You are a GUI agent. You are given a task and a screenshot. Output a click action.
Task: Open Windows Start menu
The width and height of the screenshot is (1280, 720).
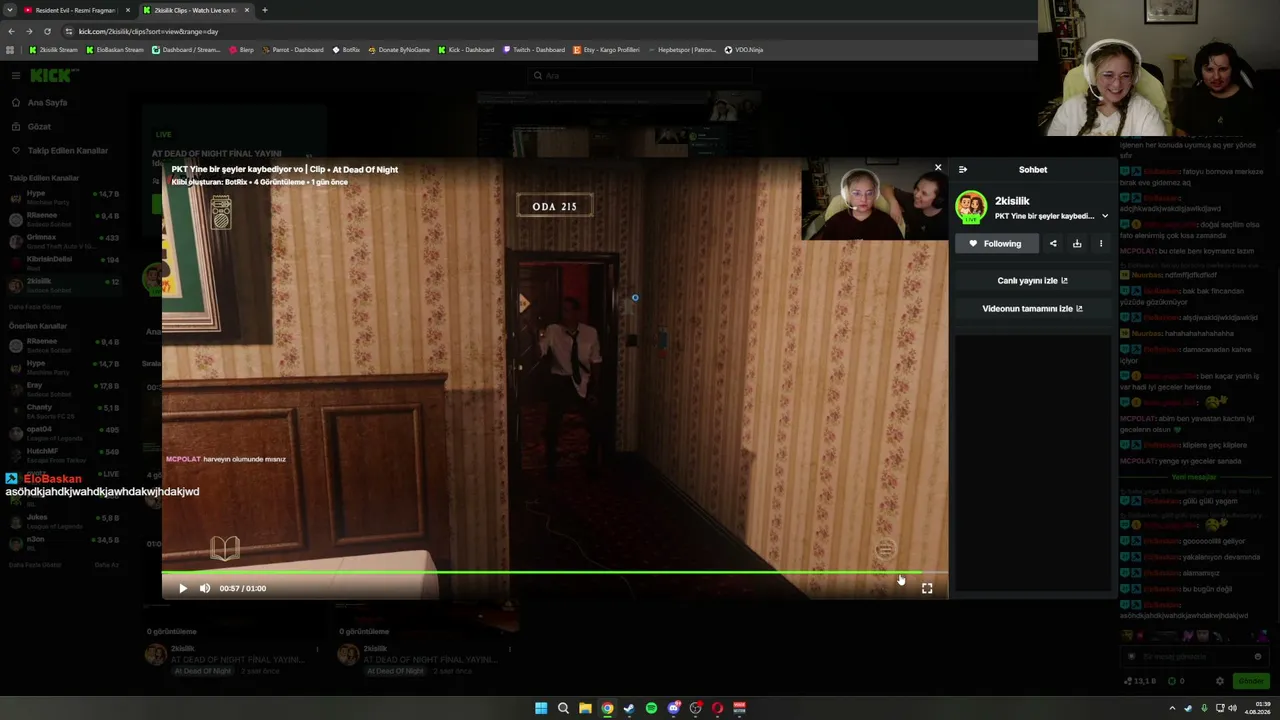[541, 708]
